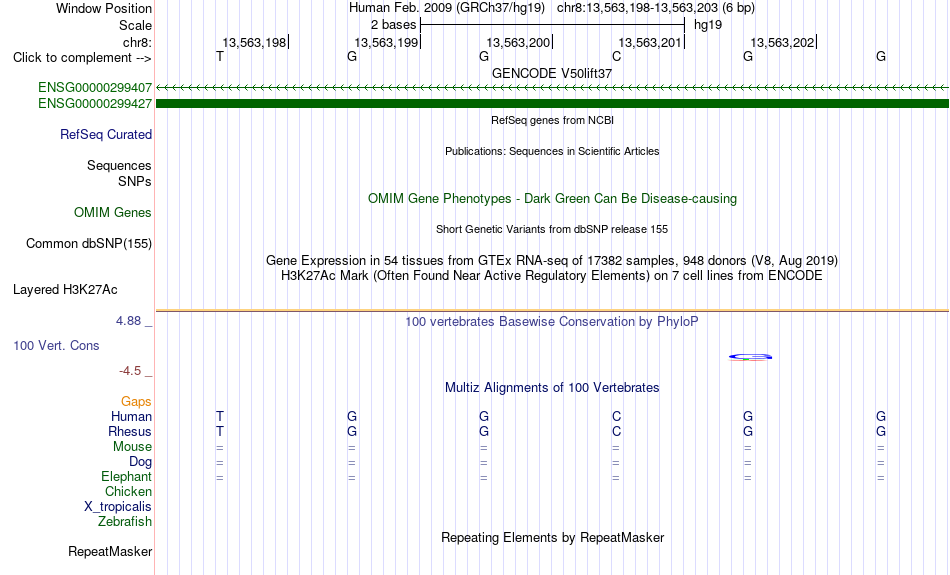Click the -4.5 PhyloP lower limit value
The height and width of the screenshot is (575, 950).
click(130, 371)
